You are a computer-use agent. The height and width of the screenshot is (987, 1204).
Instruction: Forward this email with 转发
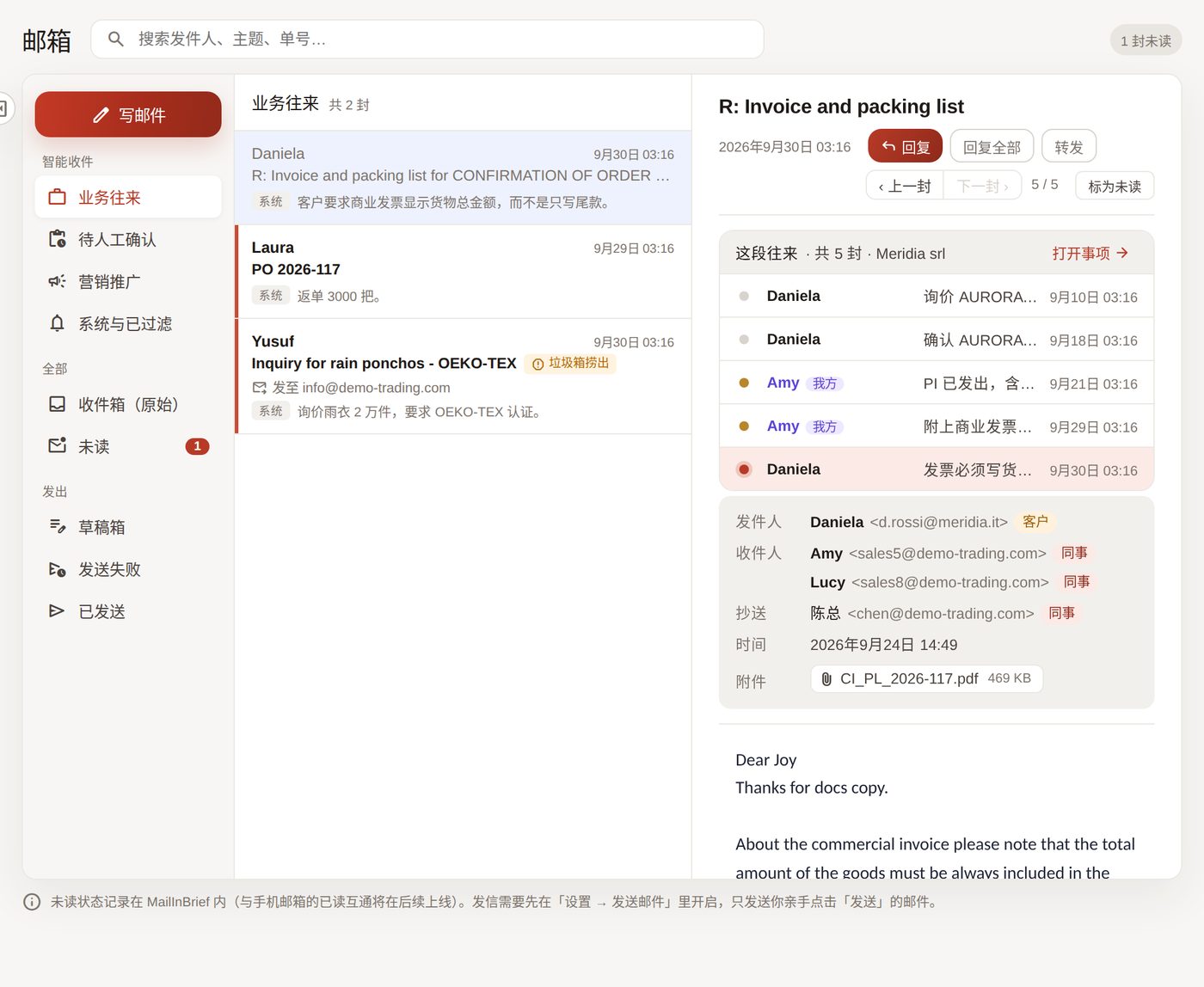tap(1069, 146)
